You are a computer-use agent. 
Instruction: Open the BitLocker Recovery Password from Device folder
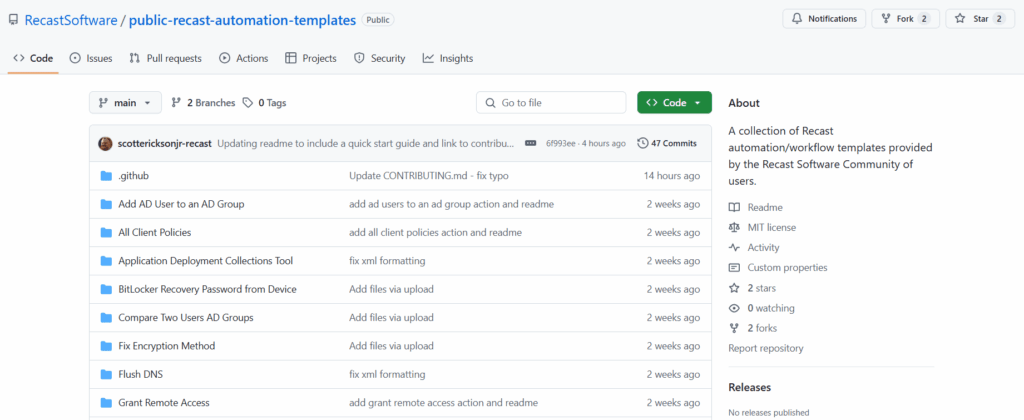[x=207, y=289]
